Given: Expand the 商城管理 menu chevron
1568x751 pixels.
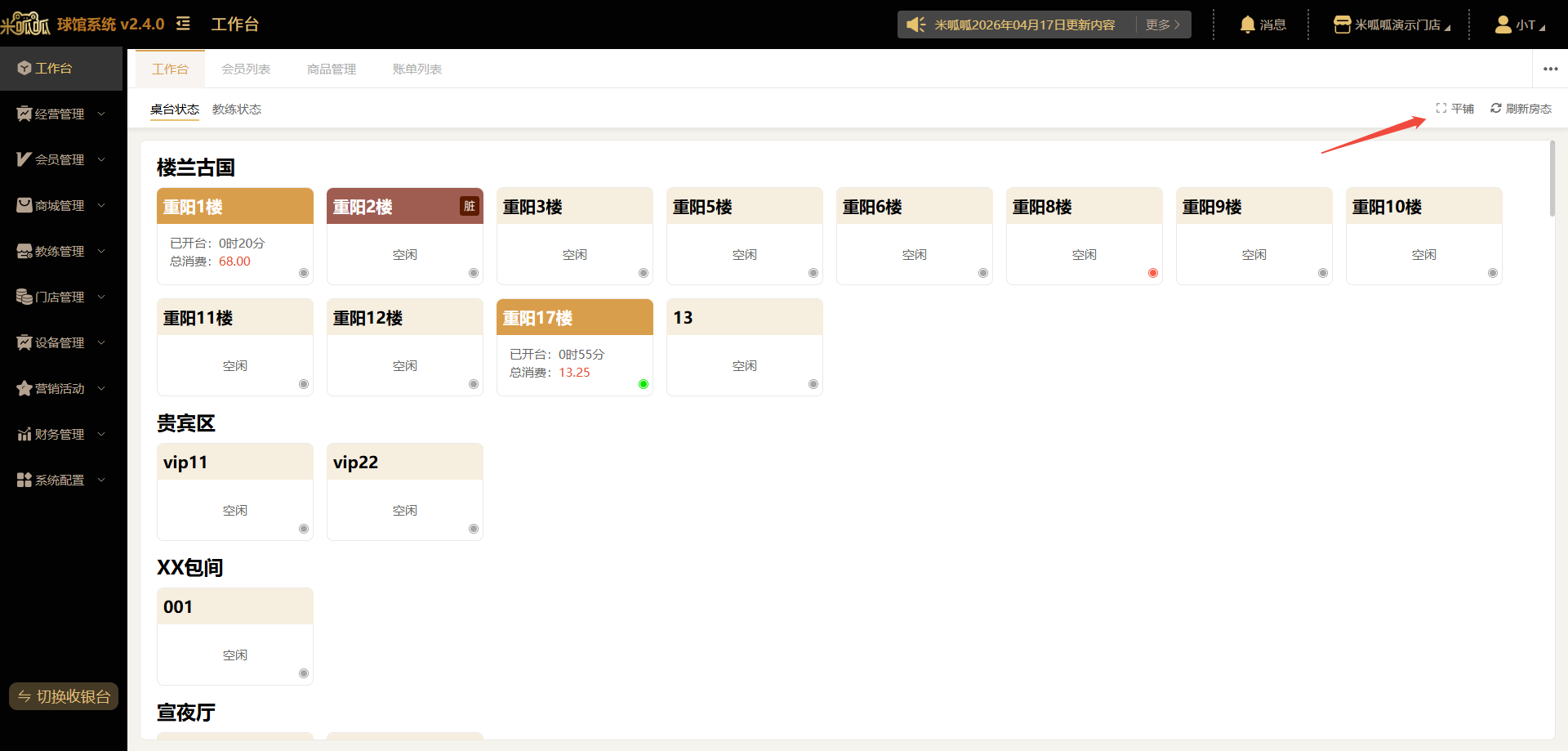Looking at the screenshot, I should [101, 205].
